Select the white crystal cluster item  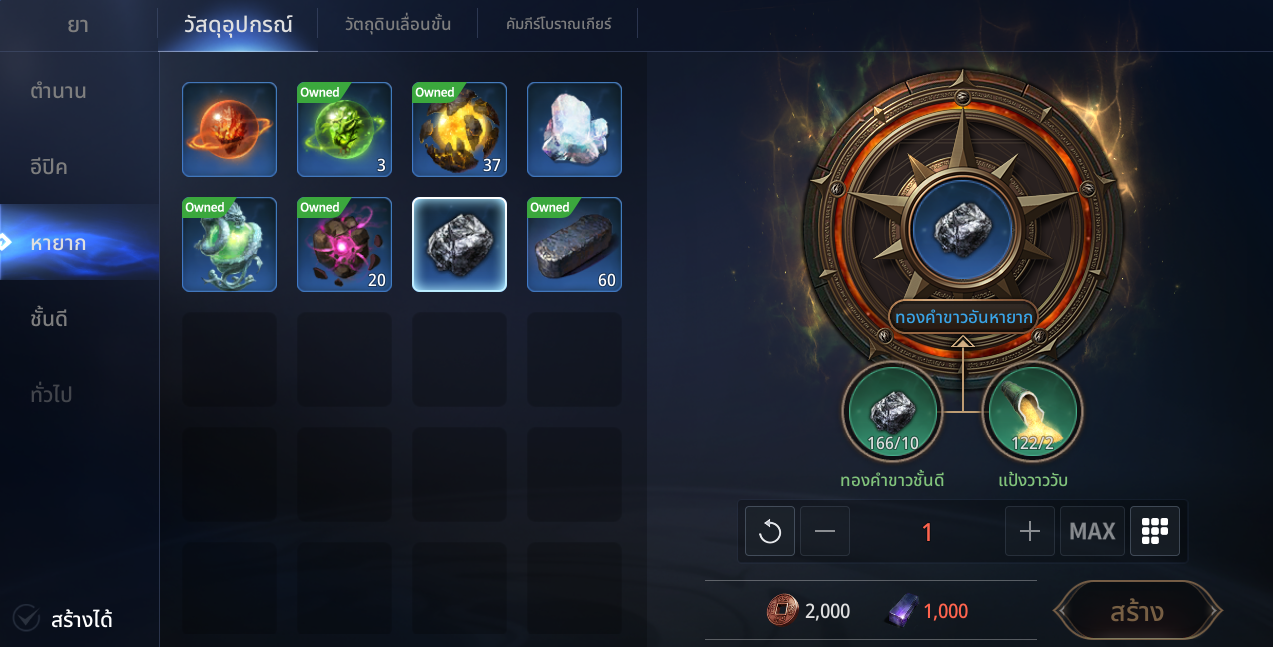[574, 129]
